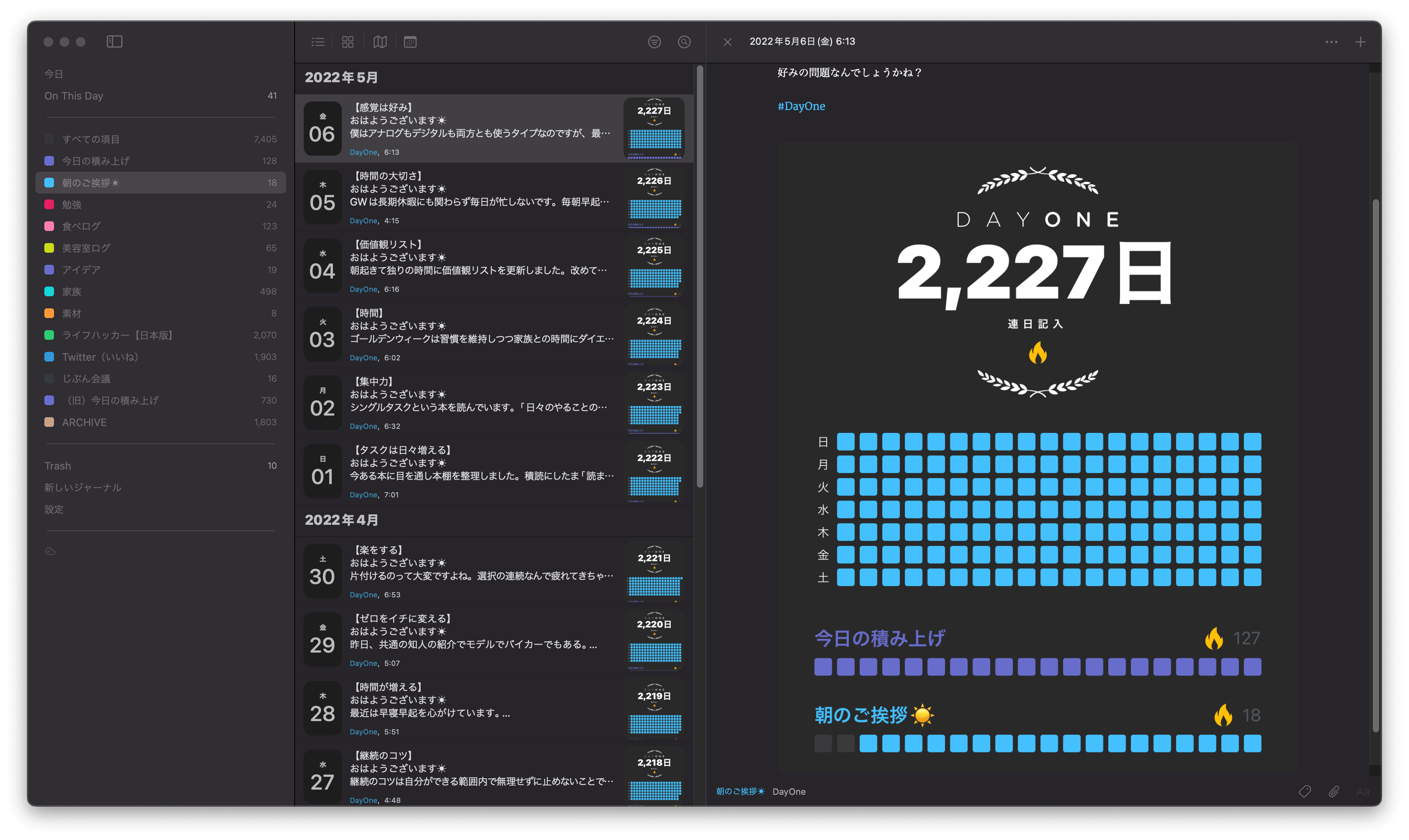Open the search icon in entry list toolbar
Screen dimensions: 1409x840
[x=684, y=42]
